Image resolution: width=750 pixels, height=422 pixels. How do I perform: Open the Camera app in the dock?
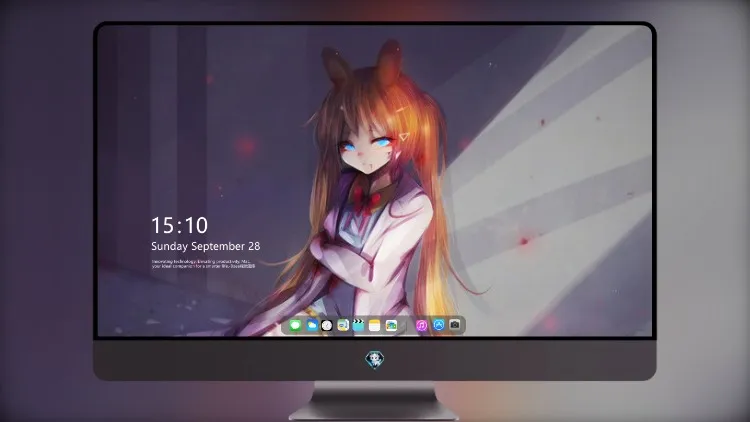pos(455,325)
